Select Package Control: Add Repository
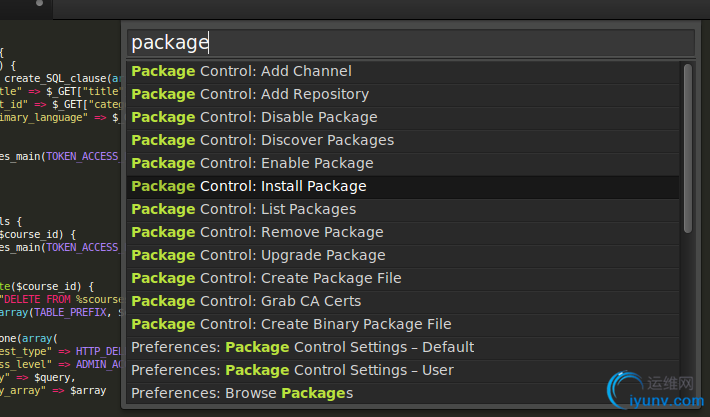 (403, 95)
